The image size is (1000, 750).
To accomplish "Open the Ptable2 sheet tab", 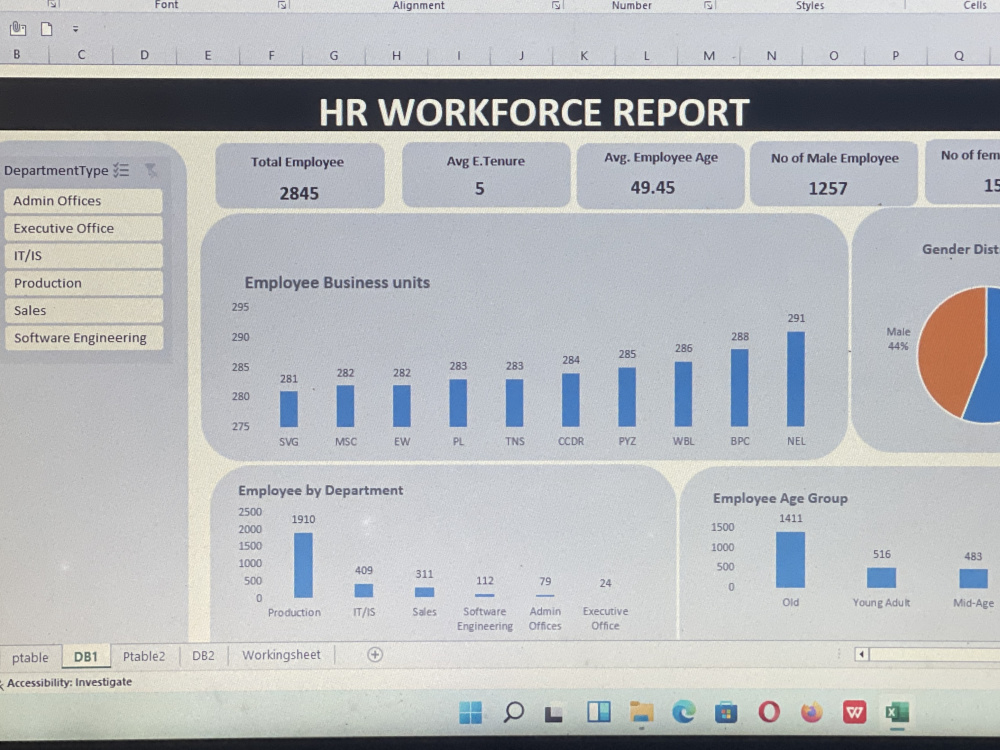I will point(143,656).
